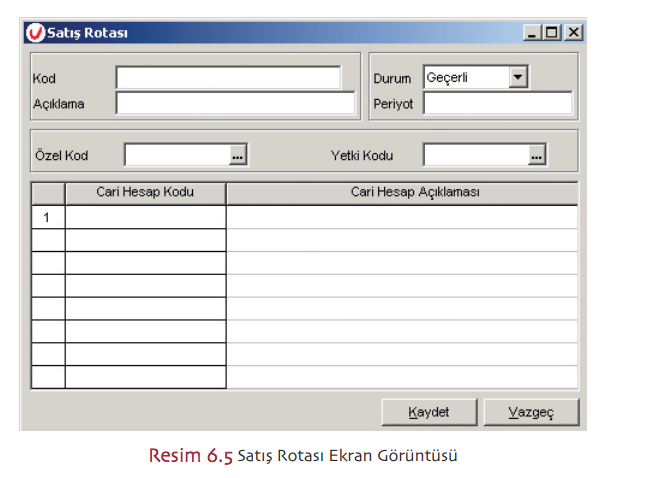Focus the Periyot input field
This screenshot has height=478, width=652.
(x=497, y=103)
